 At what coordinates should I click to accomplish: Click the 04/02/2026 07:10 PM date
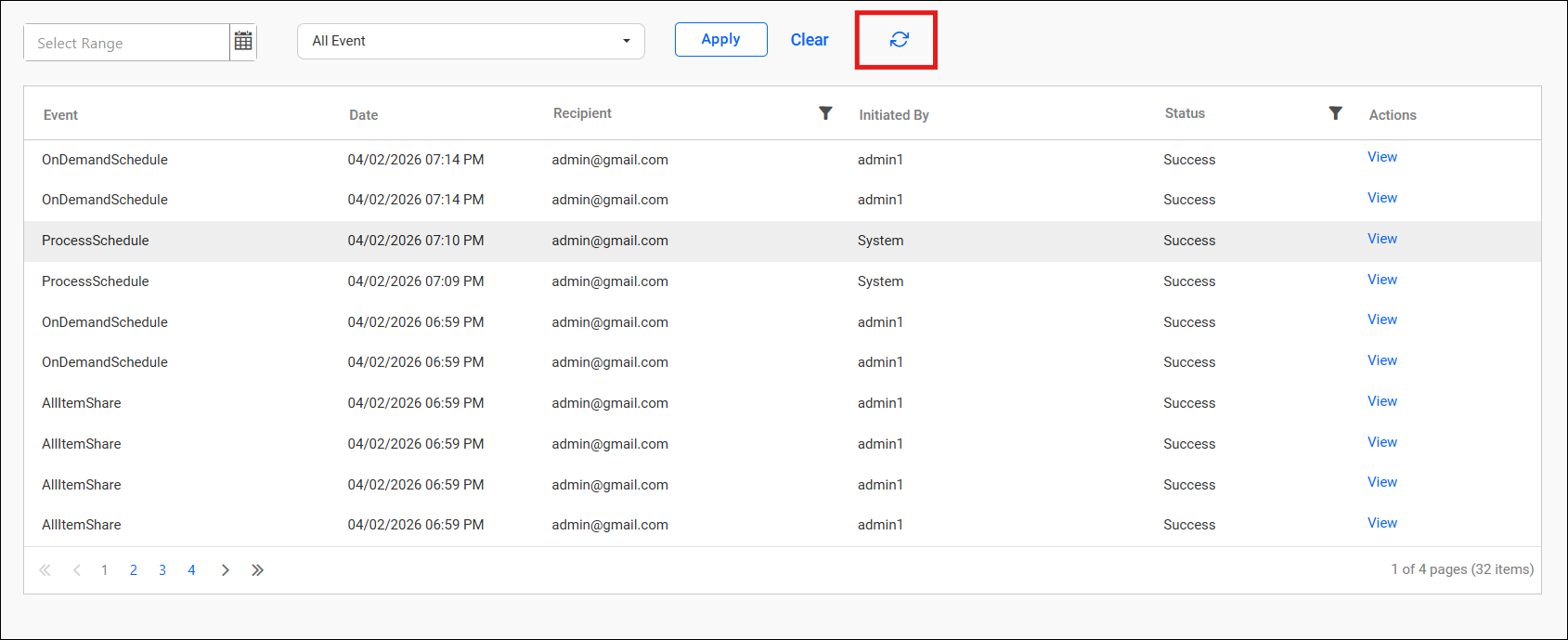(415, 241)
